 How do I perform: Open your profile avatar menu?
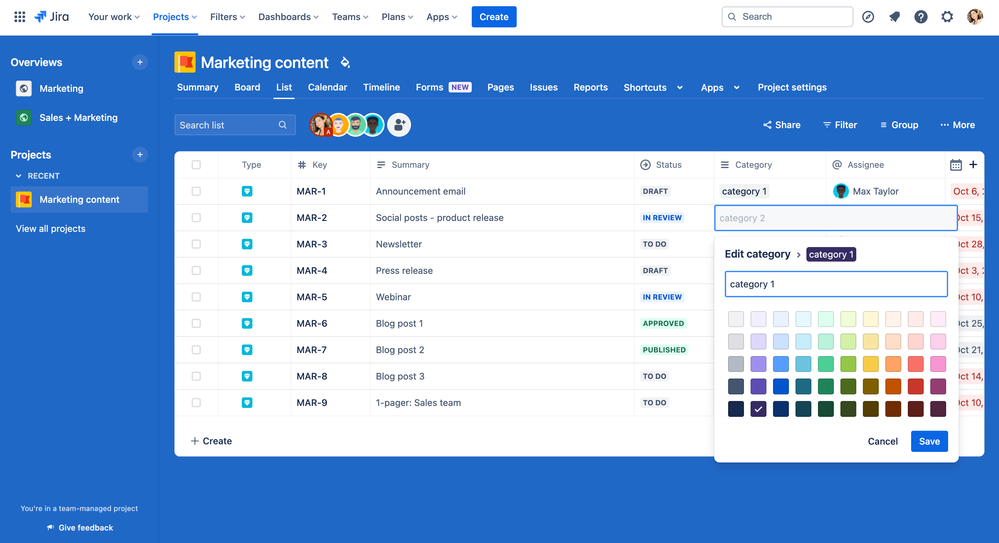pyautogui.click(x=975, y=17)
